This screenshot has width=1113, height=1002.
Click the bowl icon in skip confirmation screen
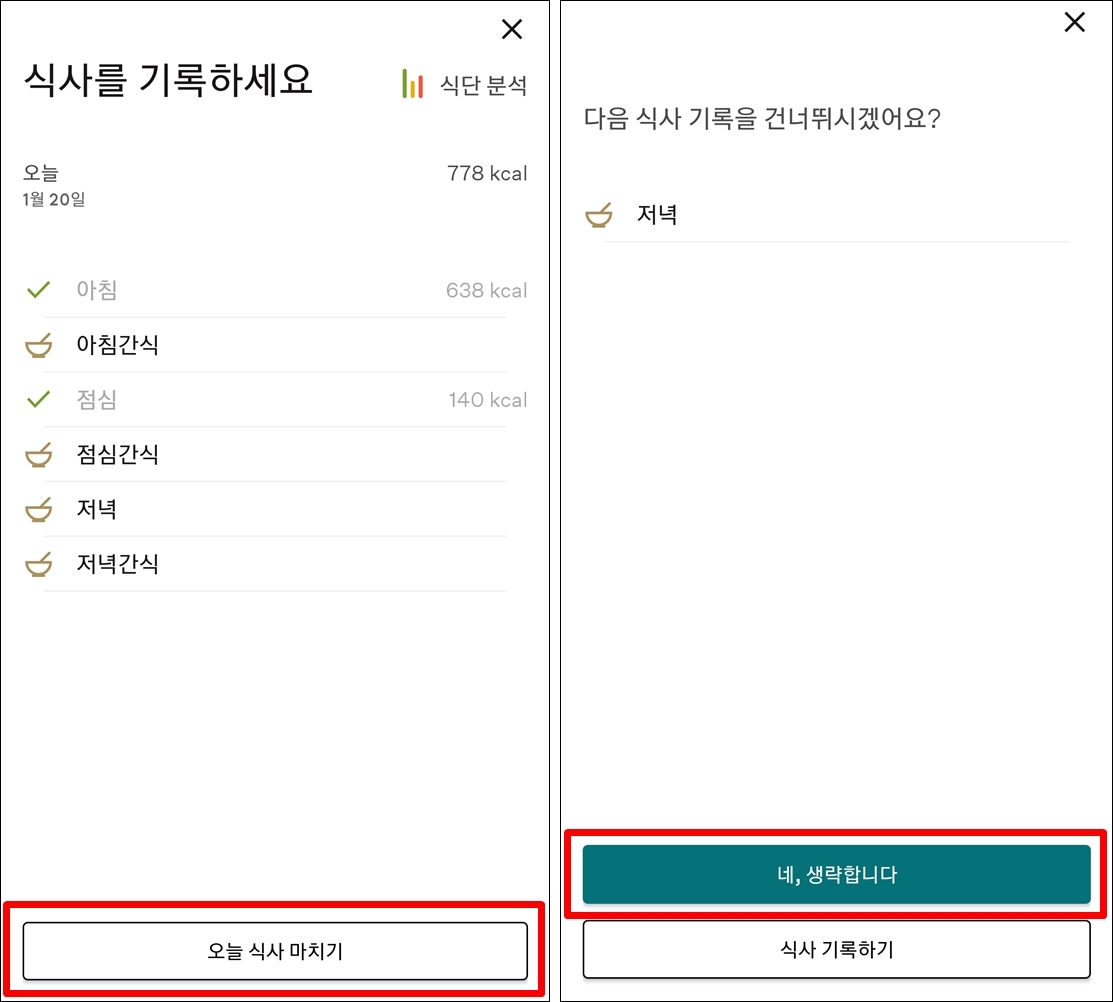tap(599, 215)
